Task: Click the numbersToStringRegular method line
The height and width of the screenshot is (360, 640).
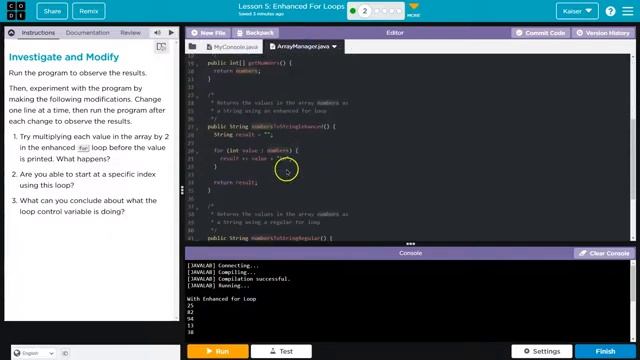Action: point(270,238)
